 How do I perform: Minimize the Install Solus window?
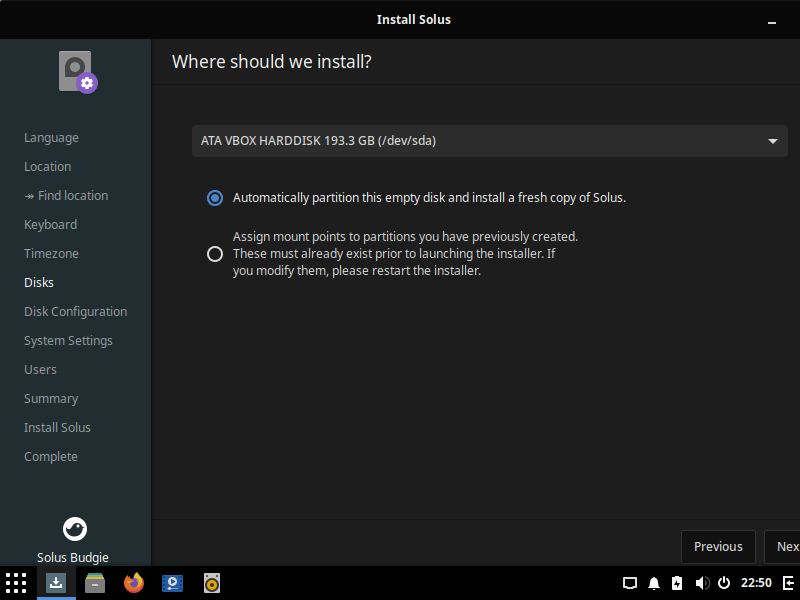coord(771,22)
